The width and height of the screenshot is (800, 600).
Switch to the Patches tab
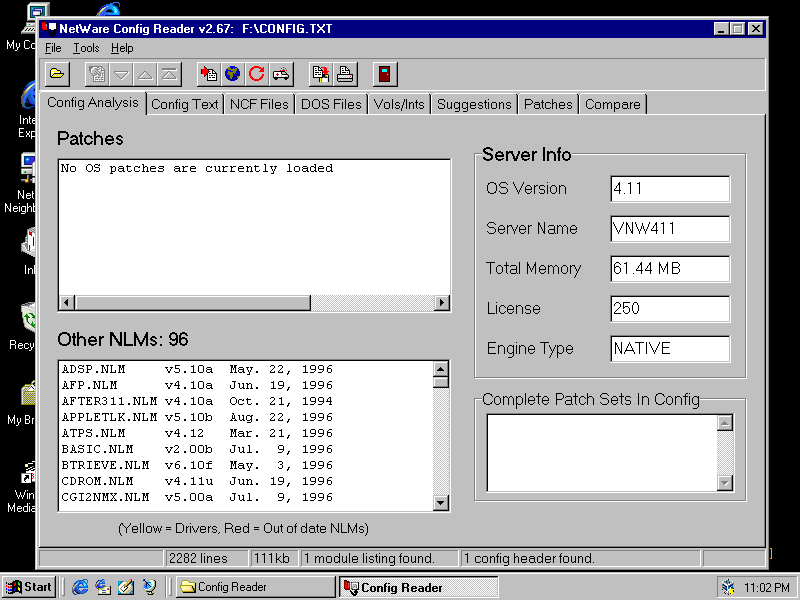(548, 104)
